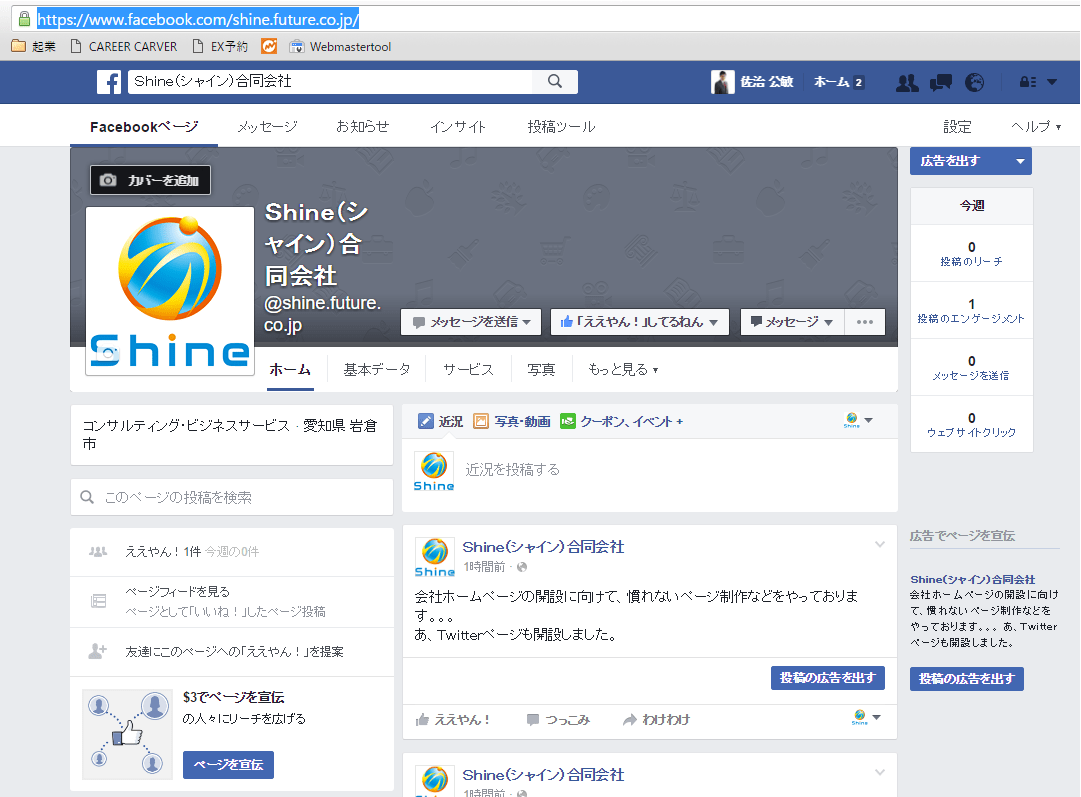Click the このページの投稿を検索 search field

(232, 497)
